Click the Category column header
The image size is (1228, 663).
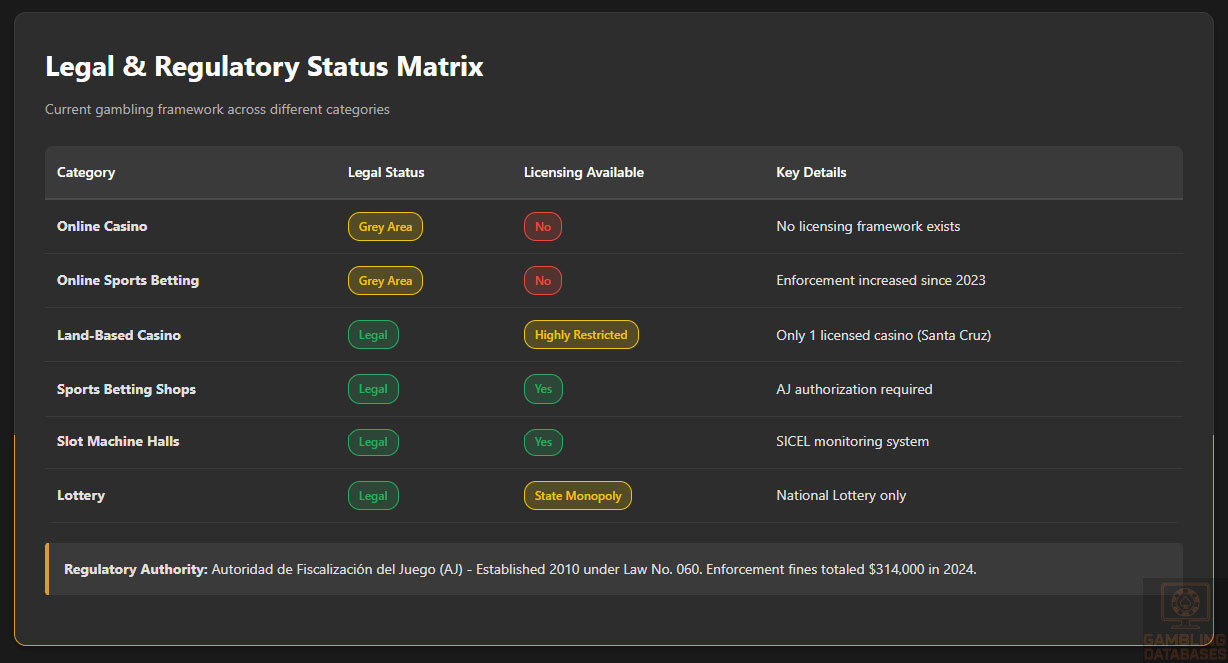tap(86, 173)
